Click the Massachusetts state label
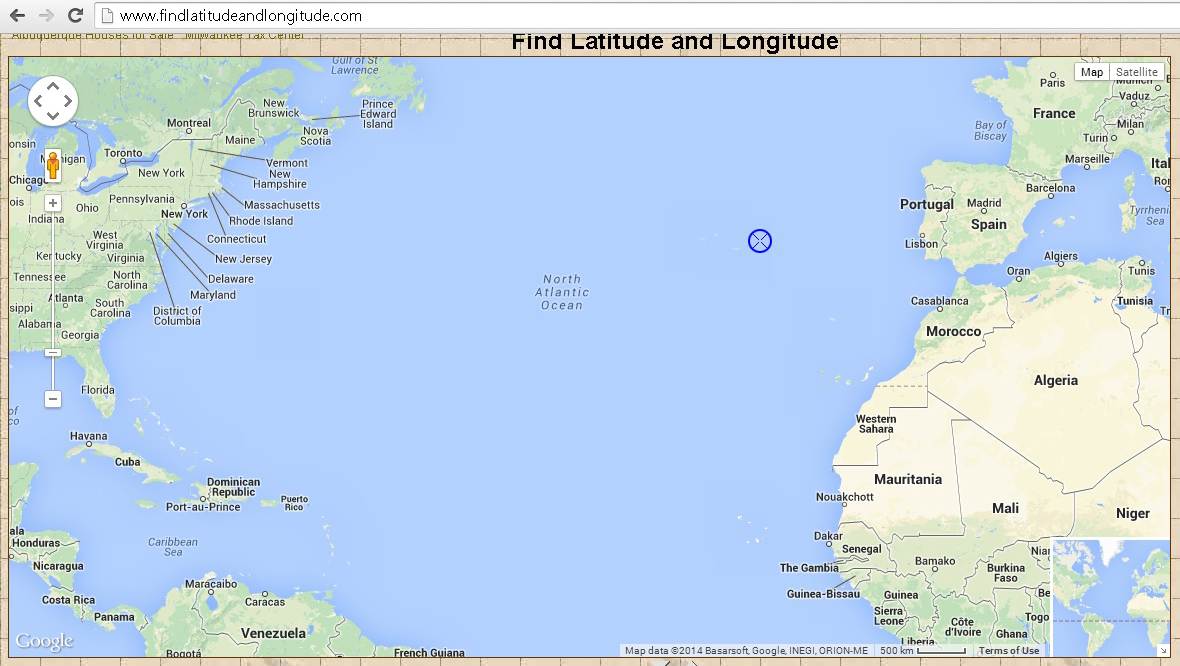The image size is (1180, 666). coord(281,205)
